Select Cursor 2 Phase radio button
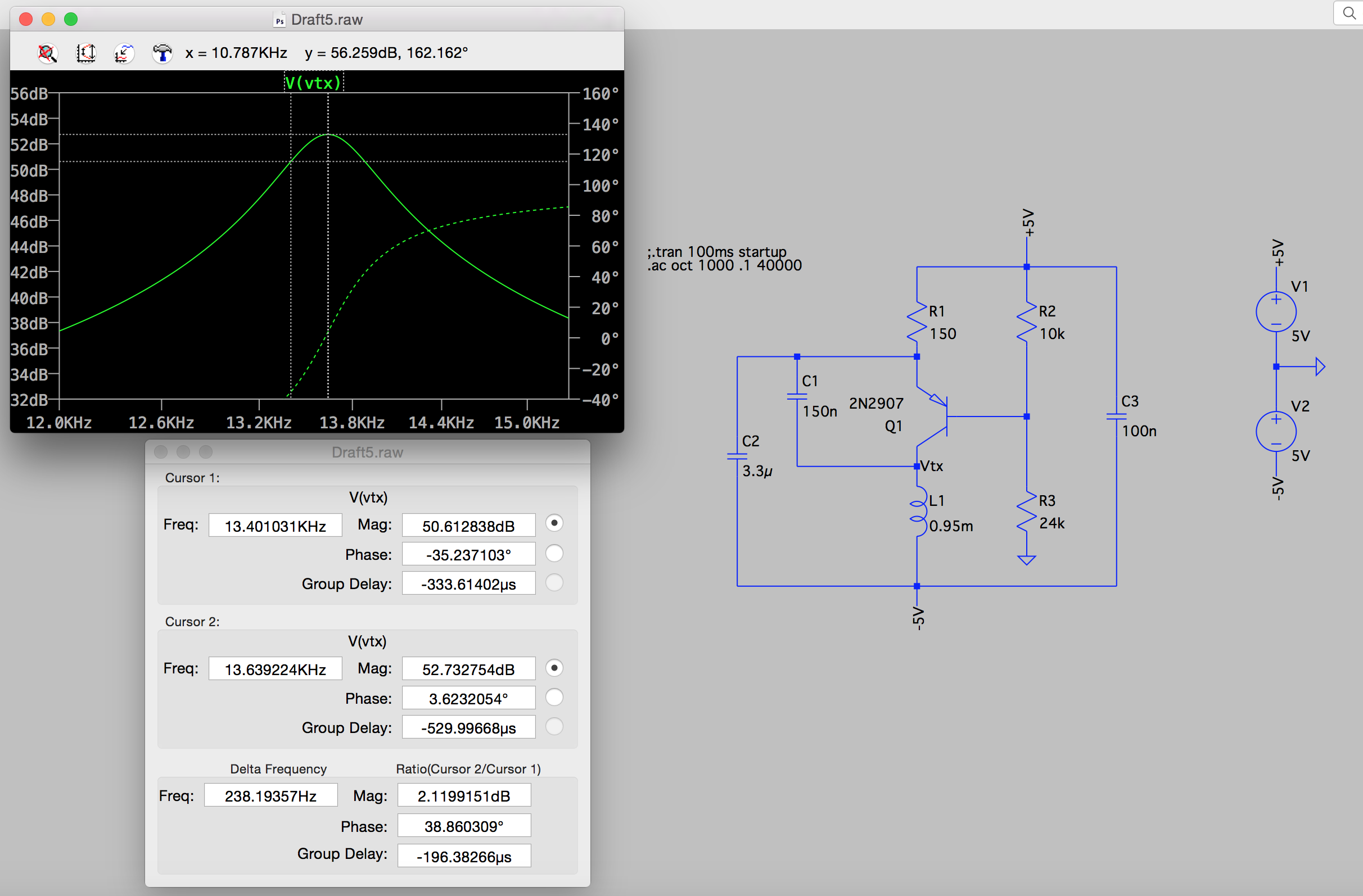Viewport: 1363px width, 896px height. [x=554, y=697]
